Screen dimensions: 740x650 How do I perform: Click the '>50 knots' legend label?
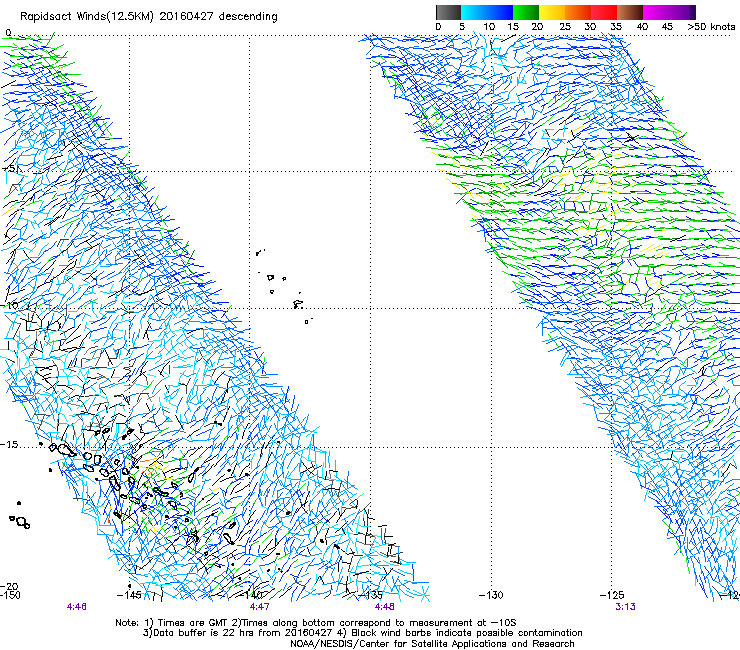pos(711,26)
